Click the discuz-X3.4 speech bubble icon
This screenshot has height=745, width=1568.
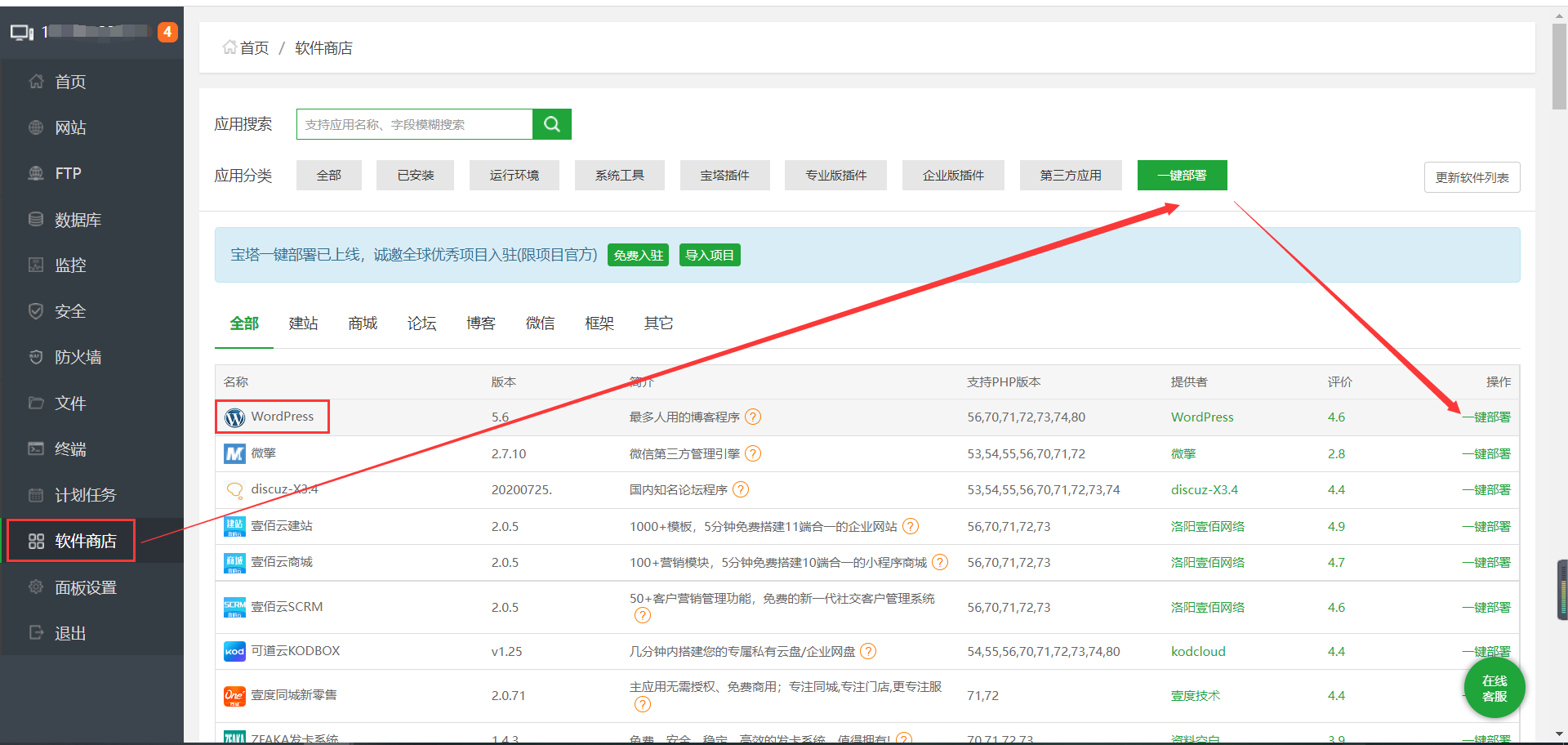pos(235,490)
